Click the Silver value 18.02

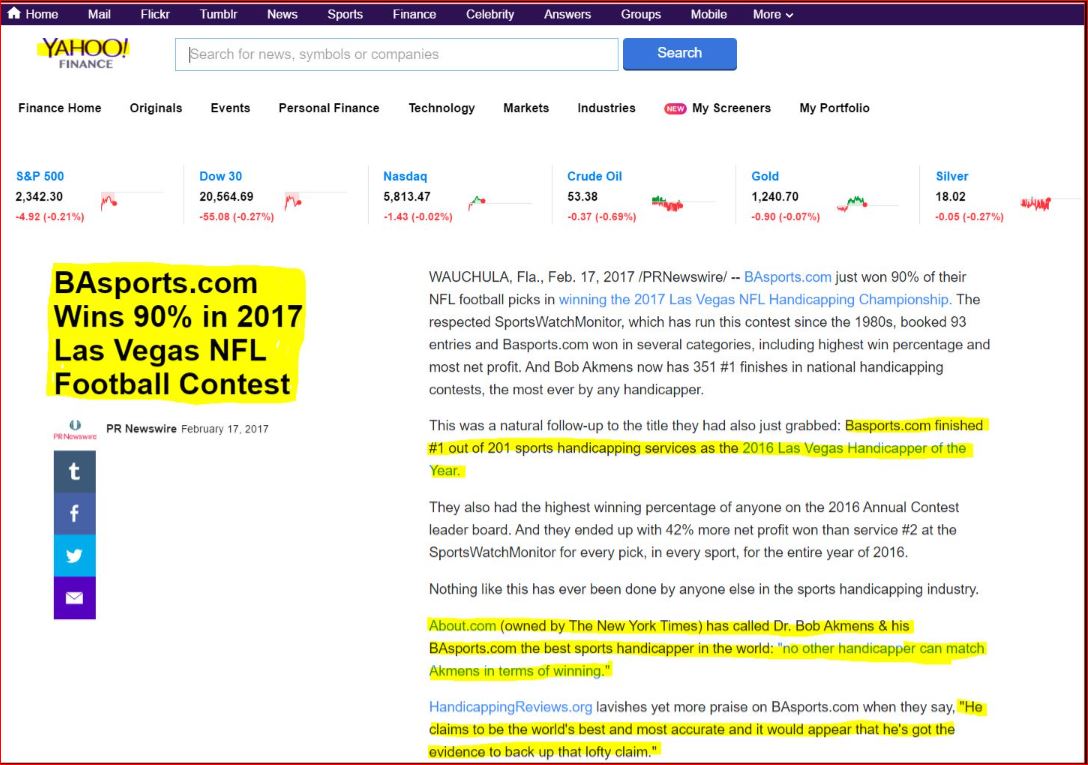click(x=951, y=197)
